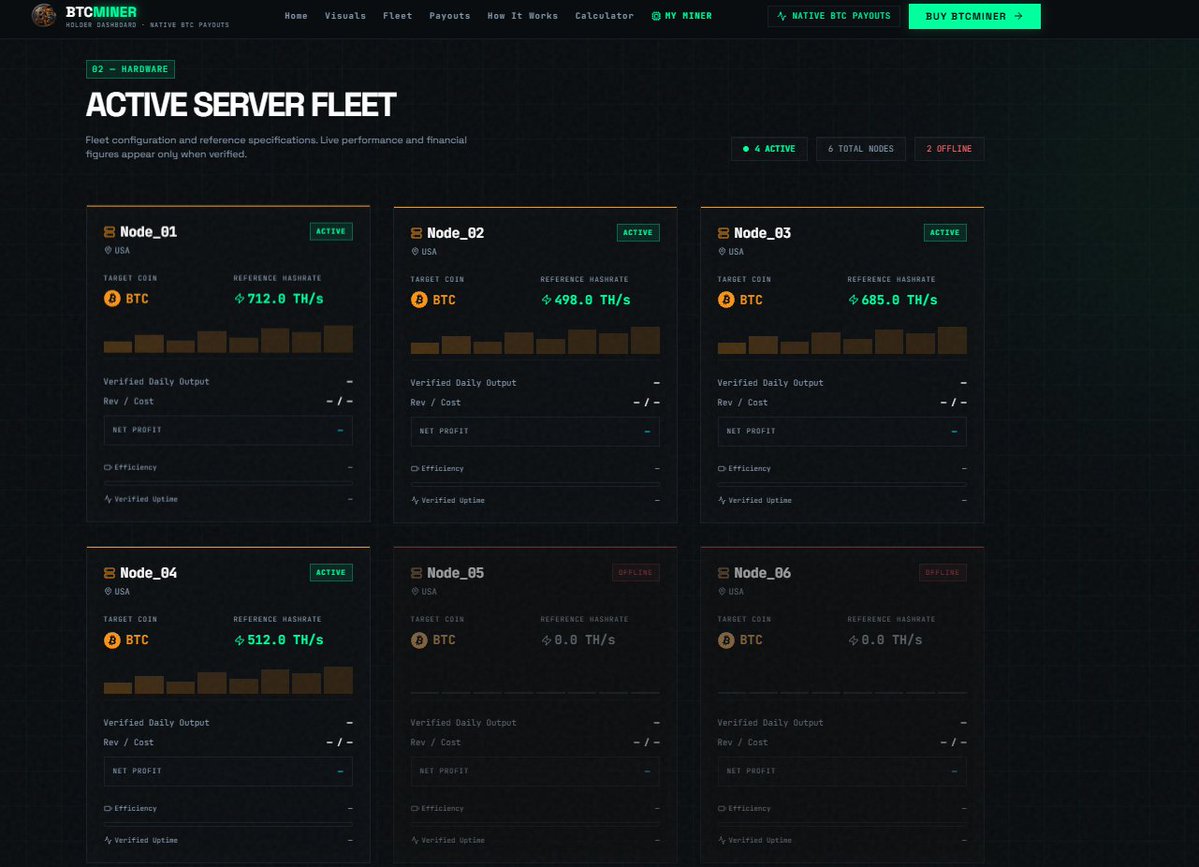
Task: Open How It Works page
Action: [522, 16]
